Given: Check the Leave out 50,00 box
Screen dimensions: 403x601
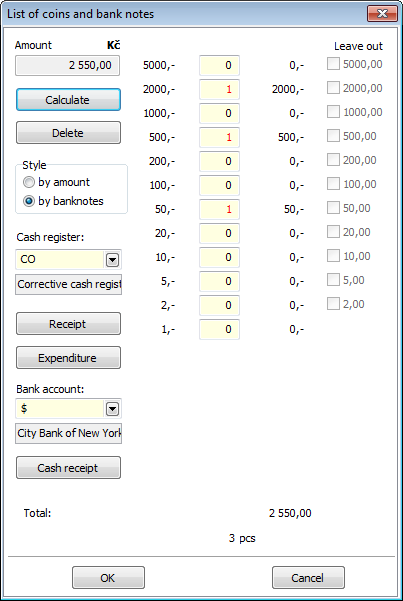Looking at the screenshot, I should coord(333,208).
